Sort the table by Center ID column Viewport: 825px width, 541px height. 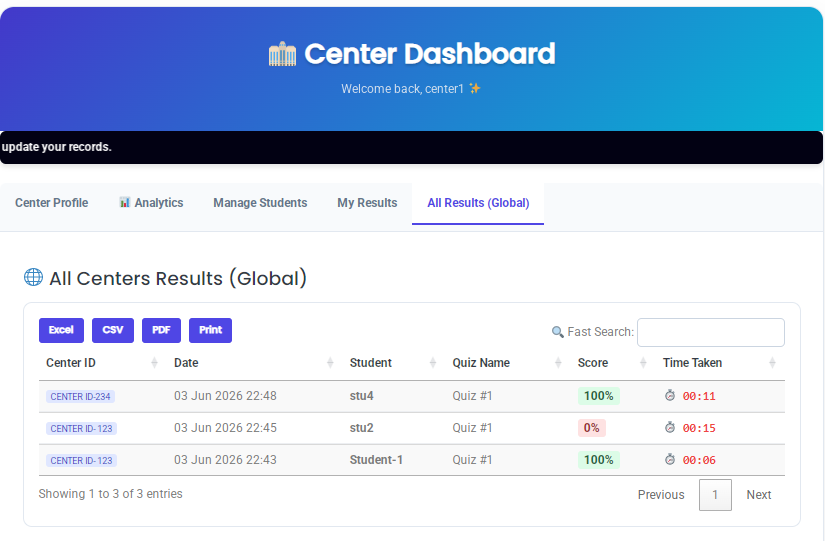point(102,363)
